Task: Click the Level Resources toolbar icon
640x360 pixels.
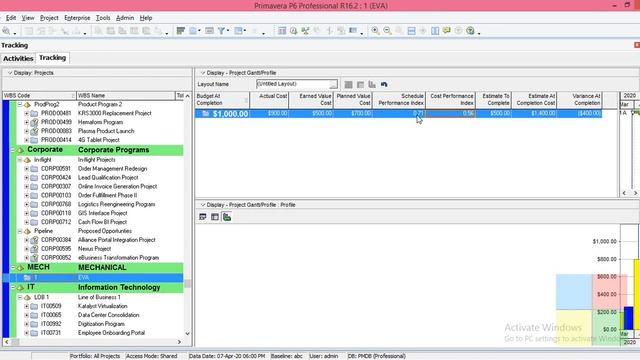Action: (305, 31)
